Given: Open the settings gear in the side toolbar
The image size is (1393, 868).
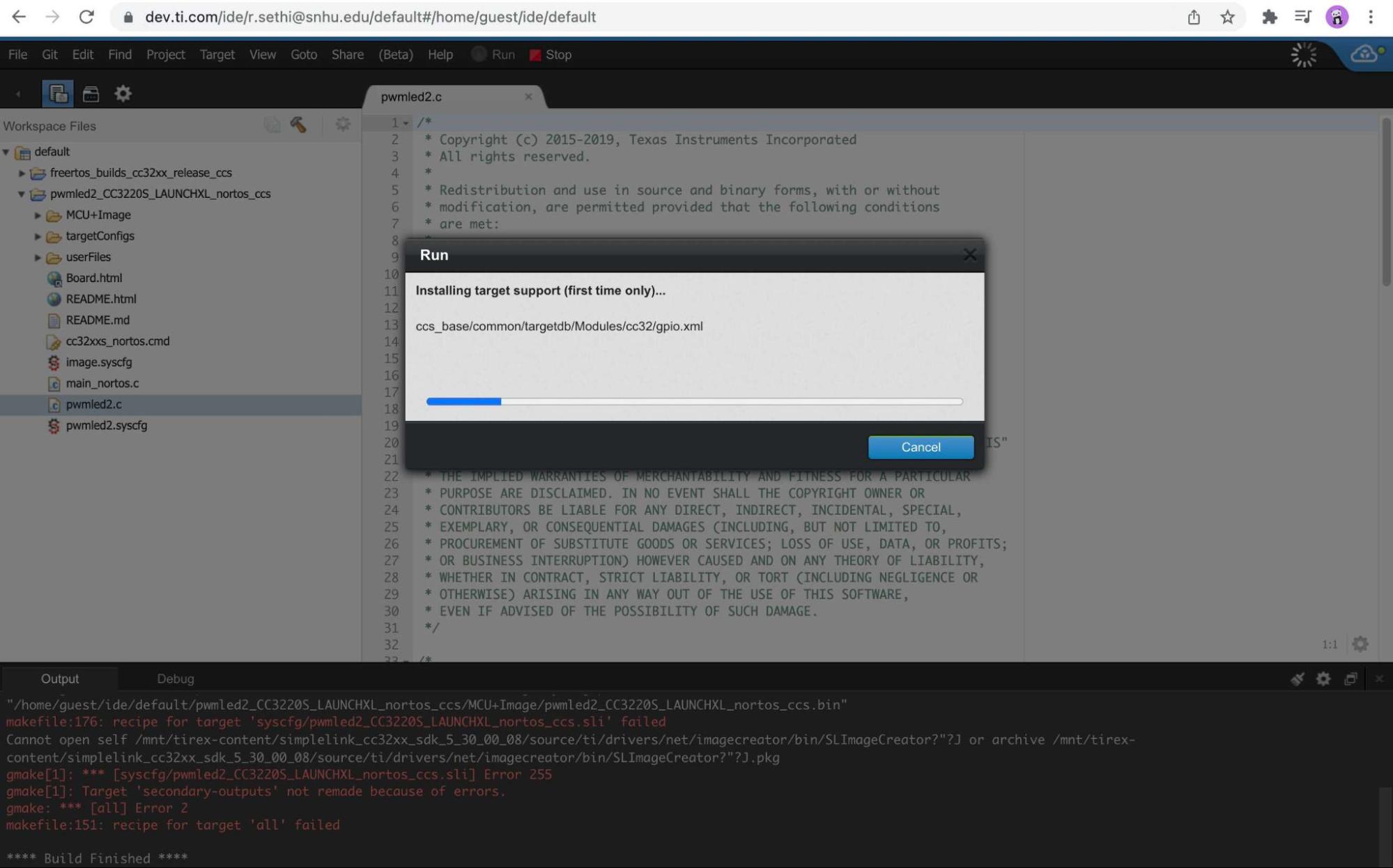Looking at the screenshot, I should 123,93.
